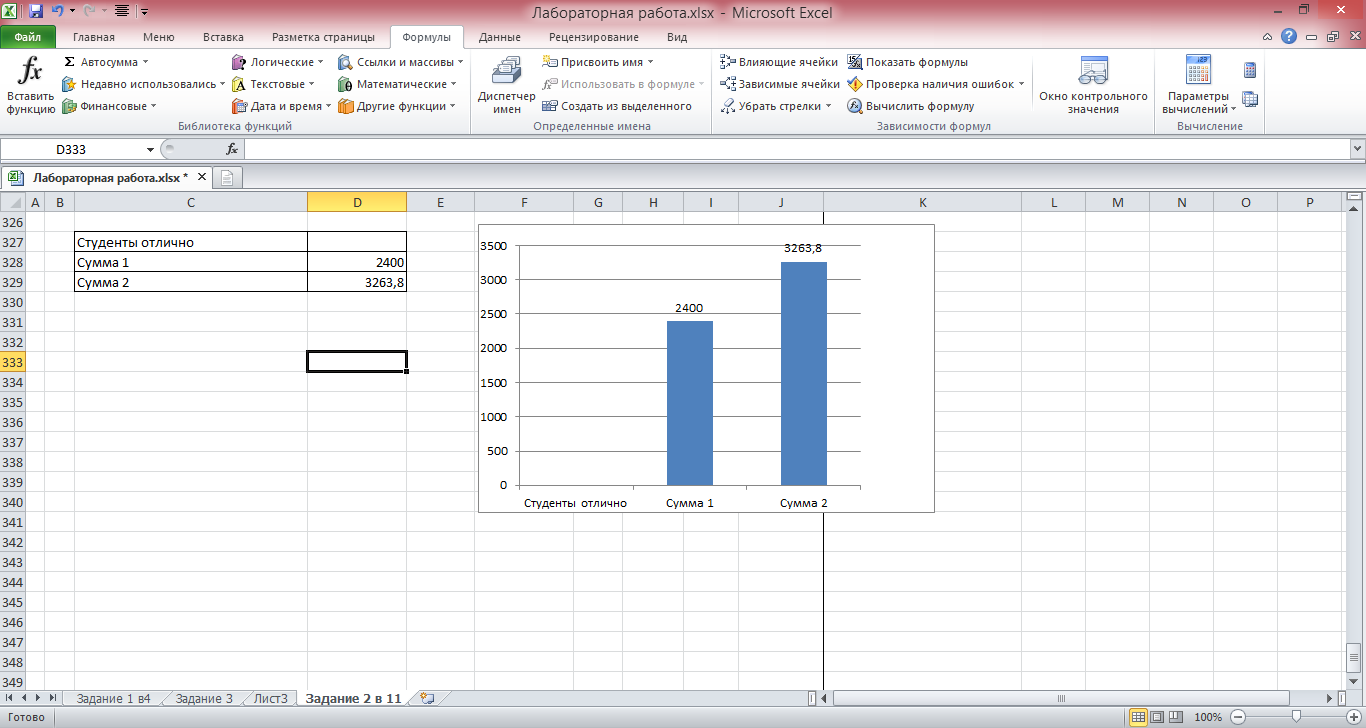Viewport: 1366px width, 728px height.
Task: Click the Автосумма sigma icon
Action: click(x=69, y=62)
